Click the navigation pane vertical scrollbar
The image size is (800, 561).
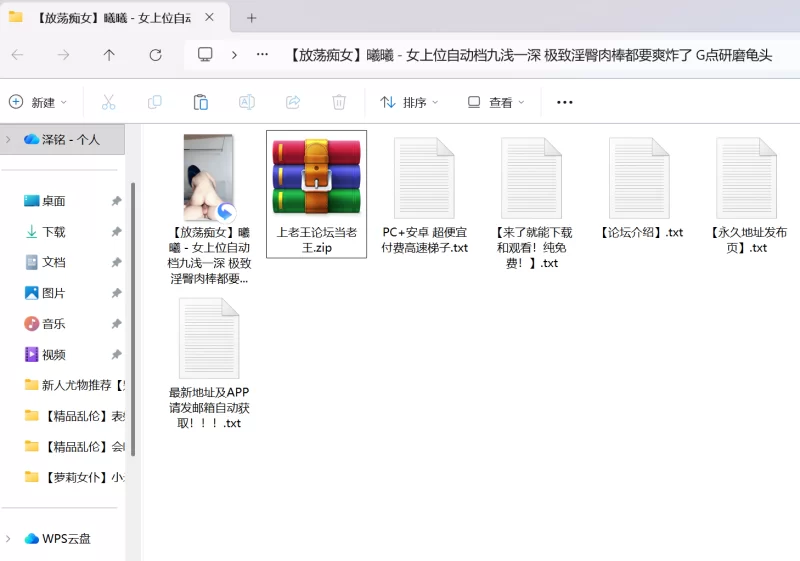pos(134,320)
